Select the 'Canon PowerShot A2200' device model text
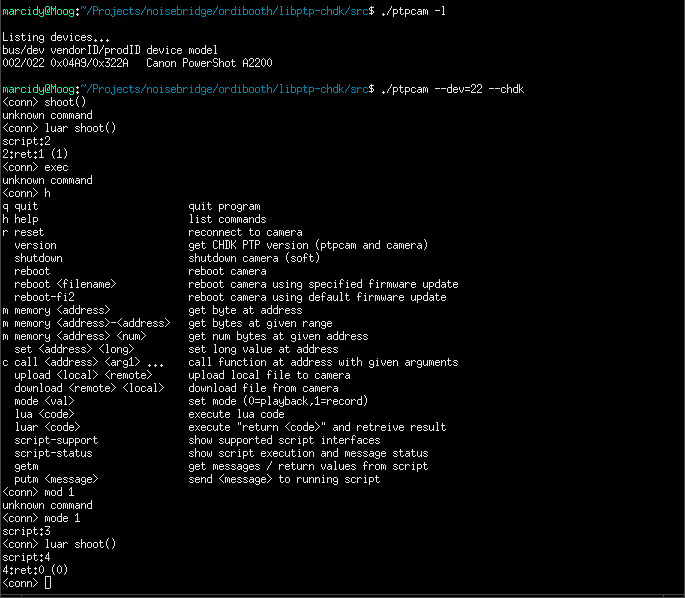This screenshot has height=598, width=685. tap(210, 63)
